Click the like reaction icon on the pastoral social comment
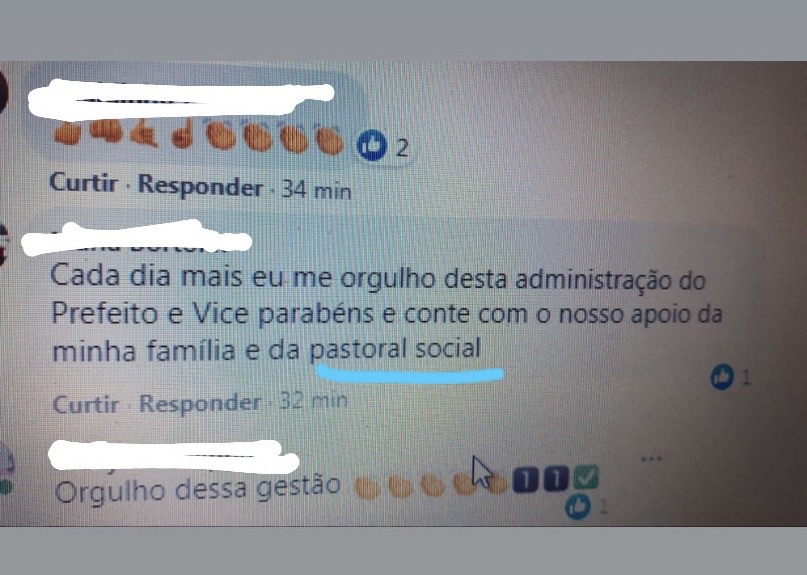 [722, 377]
